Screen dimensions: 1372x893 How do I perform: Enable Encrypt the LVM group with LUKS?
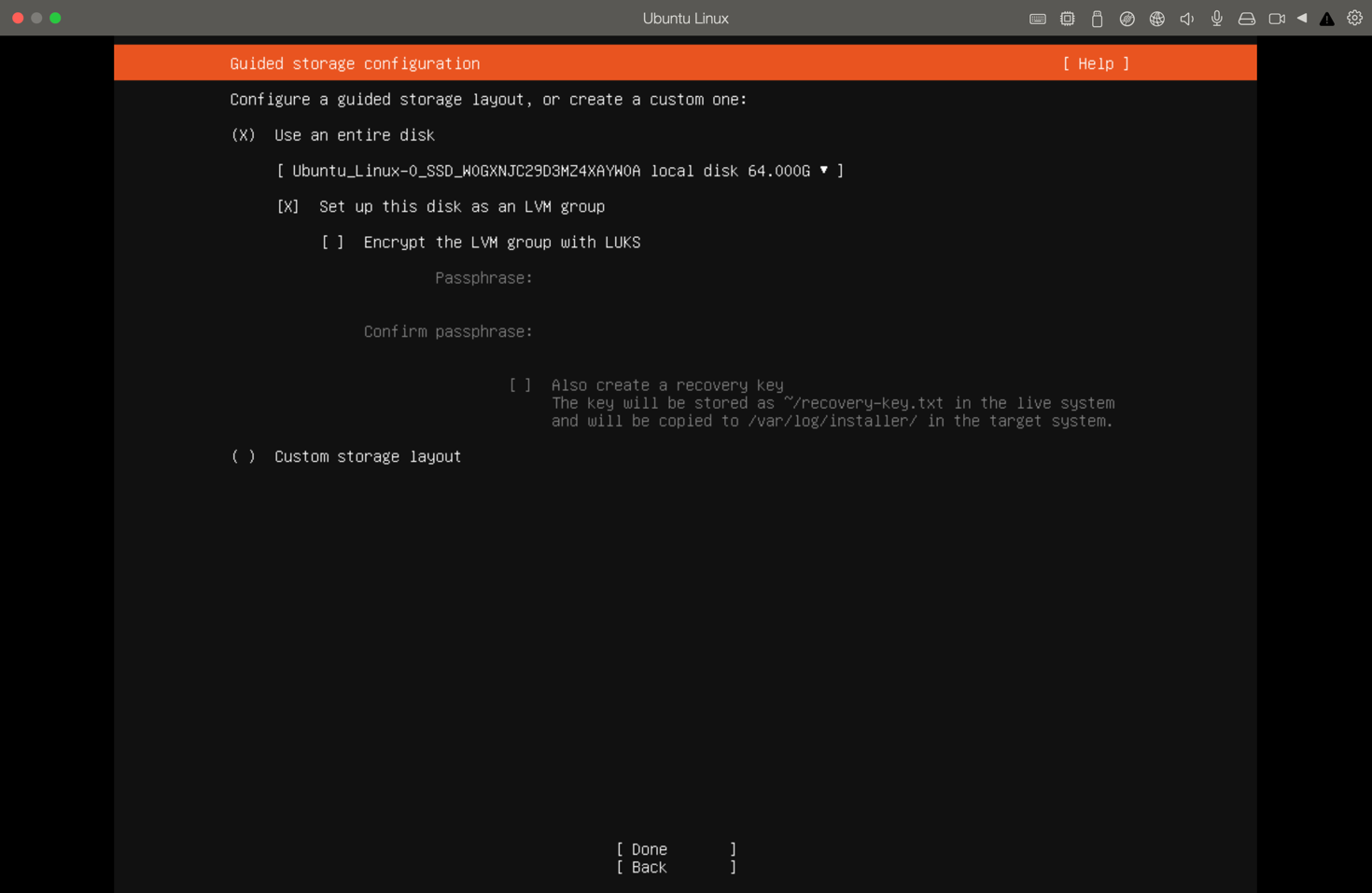tap(332, 242)
